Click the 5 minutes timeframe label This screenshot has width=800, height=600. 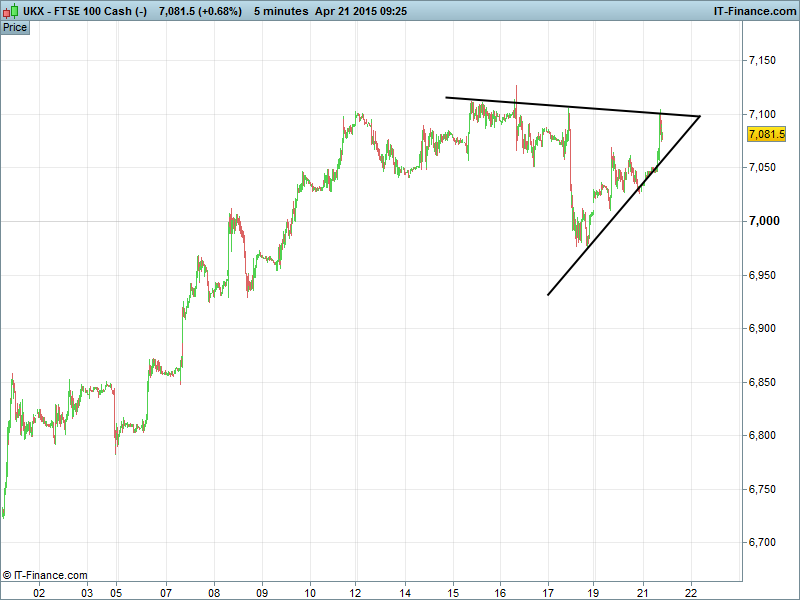coord(282,11)
